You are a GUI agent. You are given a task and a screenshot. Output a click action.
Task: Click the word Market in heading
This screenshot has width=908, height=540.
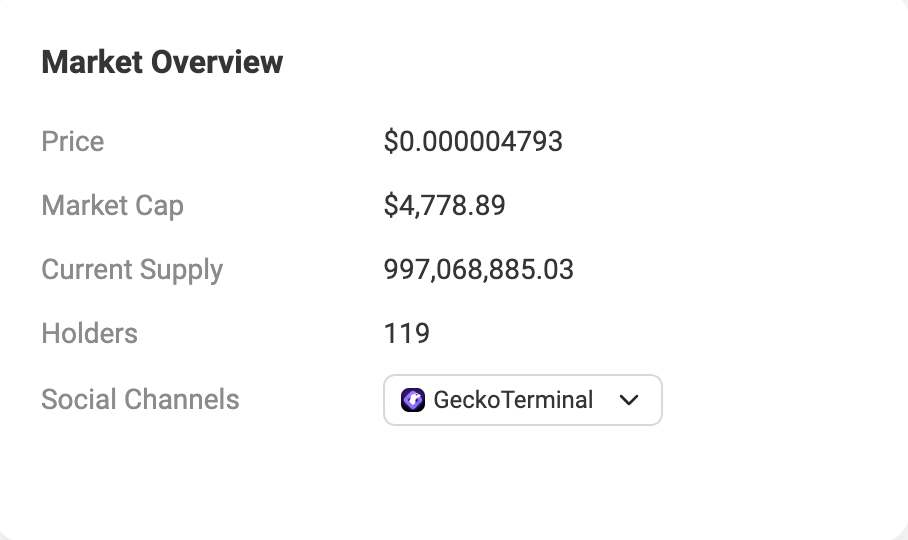(92, 62)
